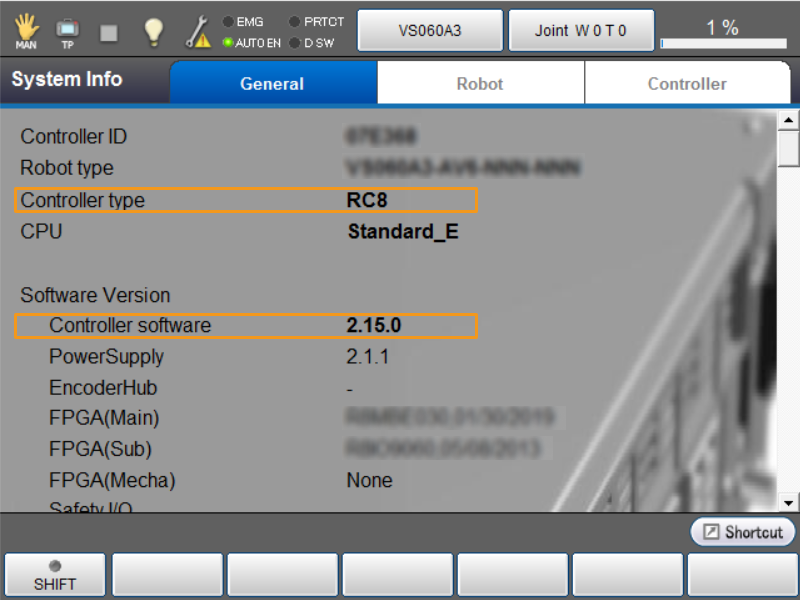800x600 pixels.
Task: Click the EncoderHub label
Action: tap(103, 388)
